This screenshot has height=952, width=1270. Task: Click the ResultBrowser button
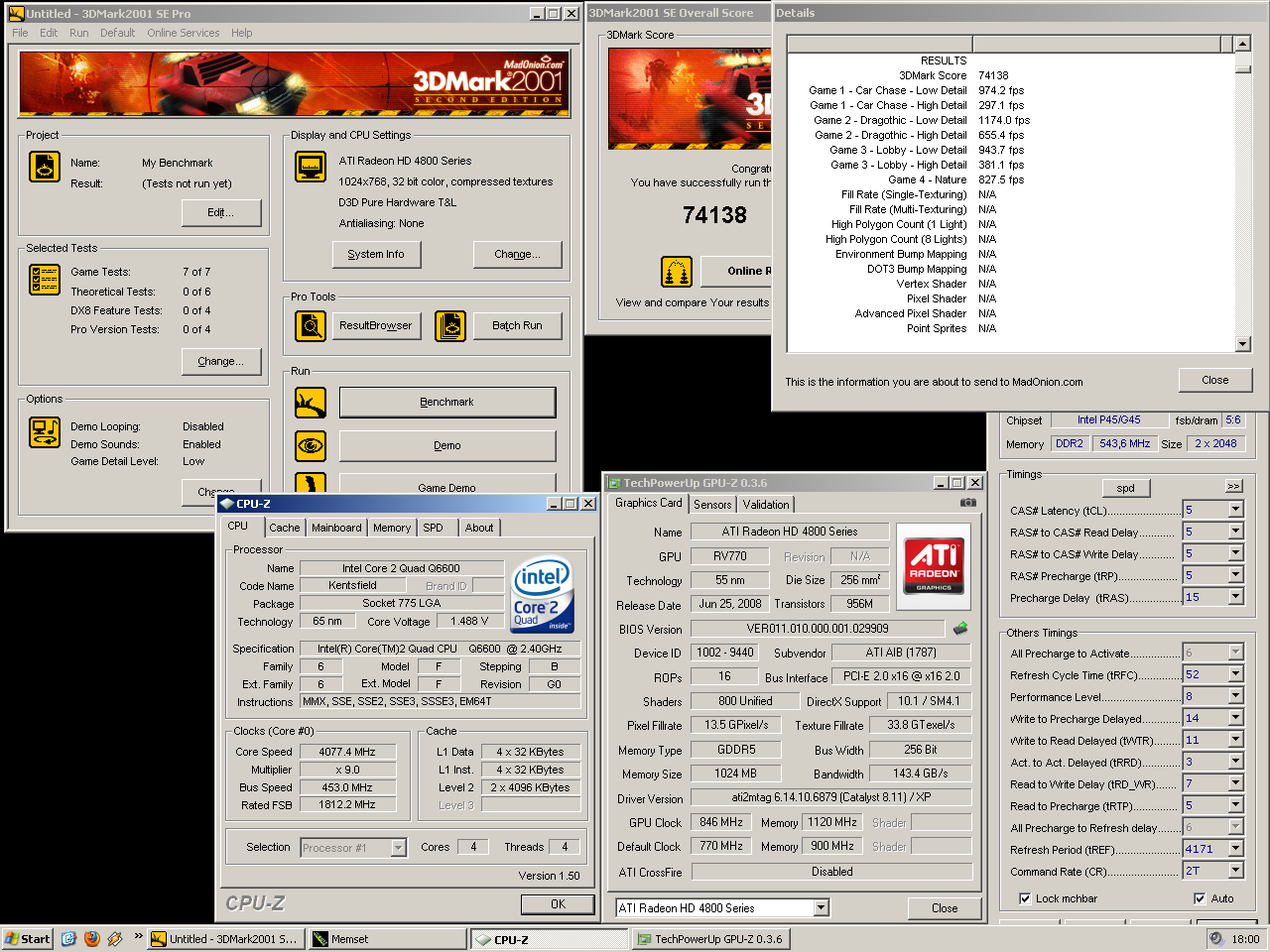(376, 325)
